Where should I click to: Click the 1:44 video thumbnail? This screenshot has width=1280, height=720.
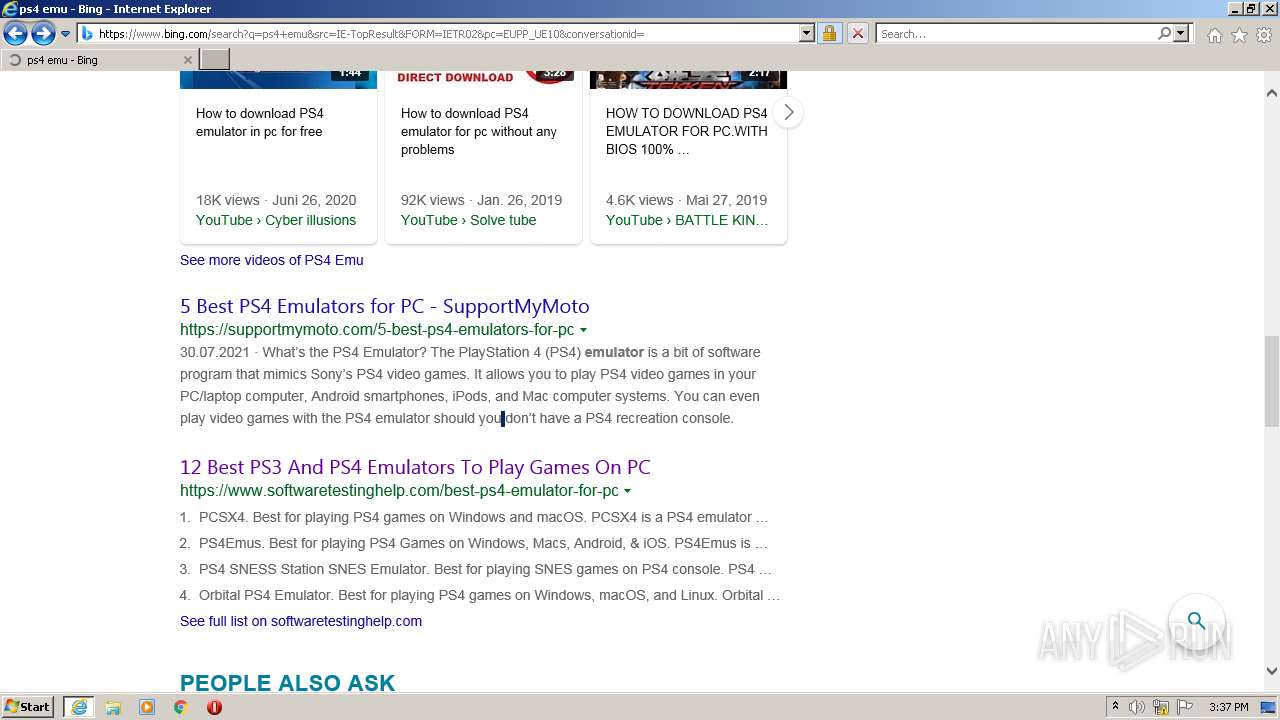coord(278,79)
